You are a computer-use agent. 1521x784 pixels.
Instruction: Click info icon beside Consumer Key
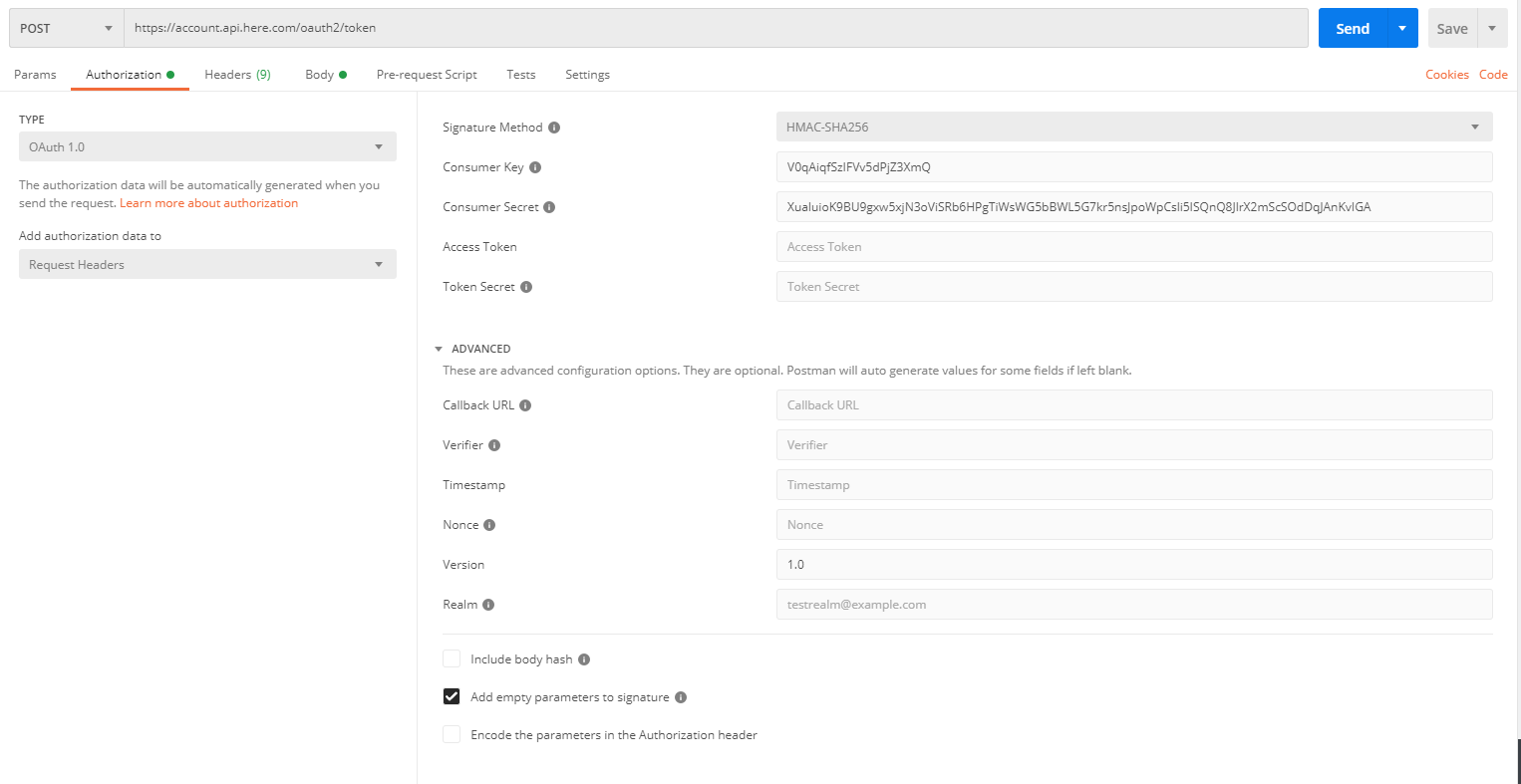point(535,167)
